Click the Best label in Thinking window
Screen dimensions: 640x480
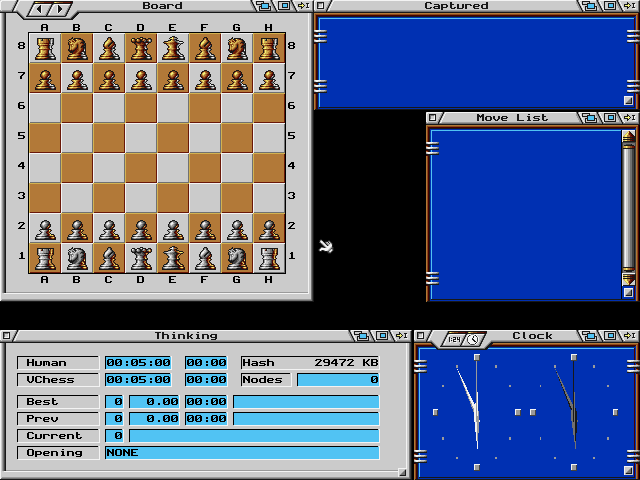pyautogui.click(x=58, y=402)
